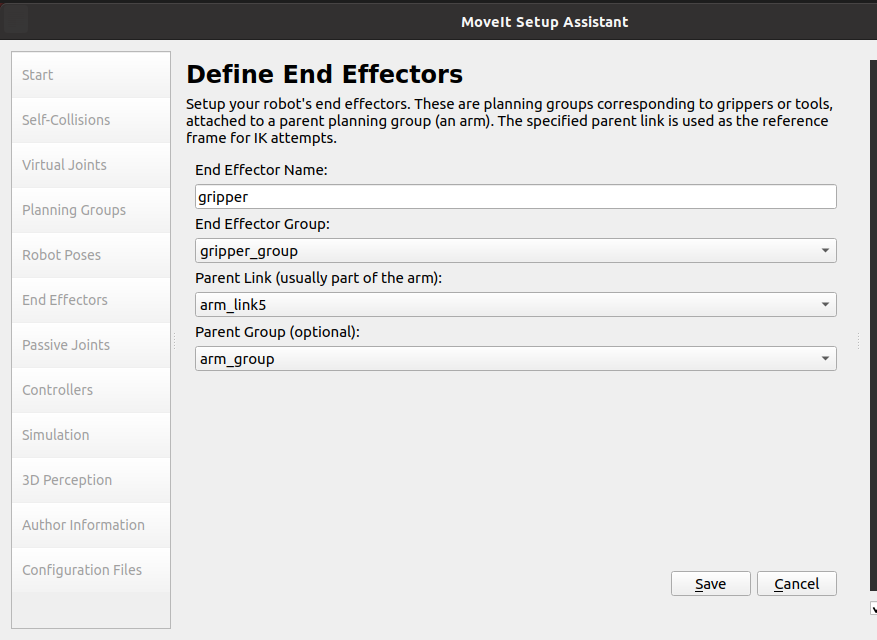Cancel end effector editing
The image size is (877, 640).
point(796,583)
